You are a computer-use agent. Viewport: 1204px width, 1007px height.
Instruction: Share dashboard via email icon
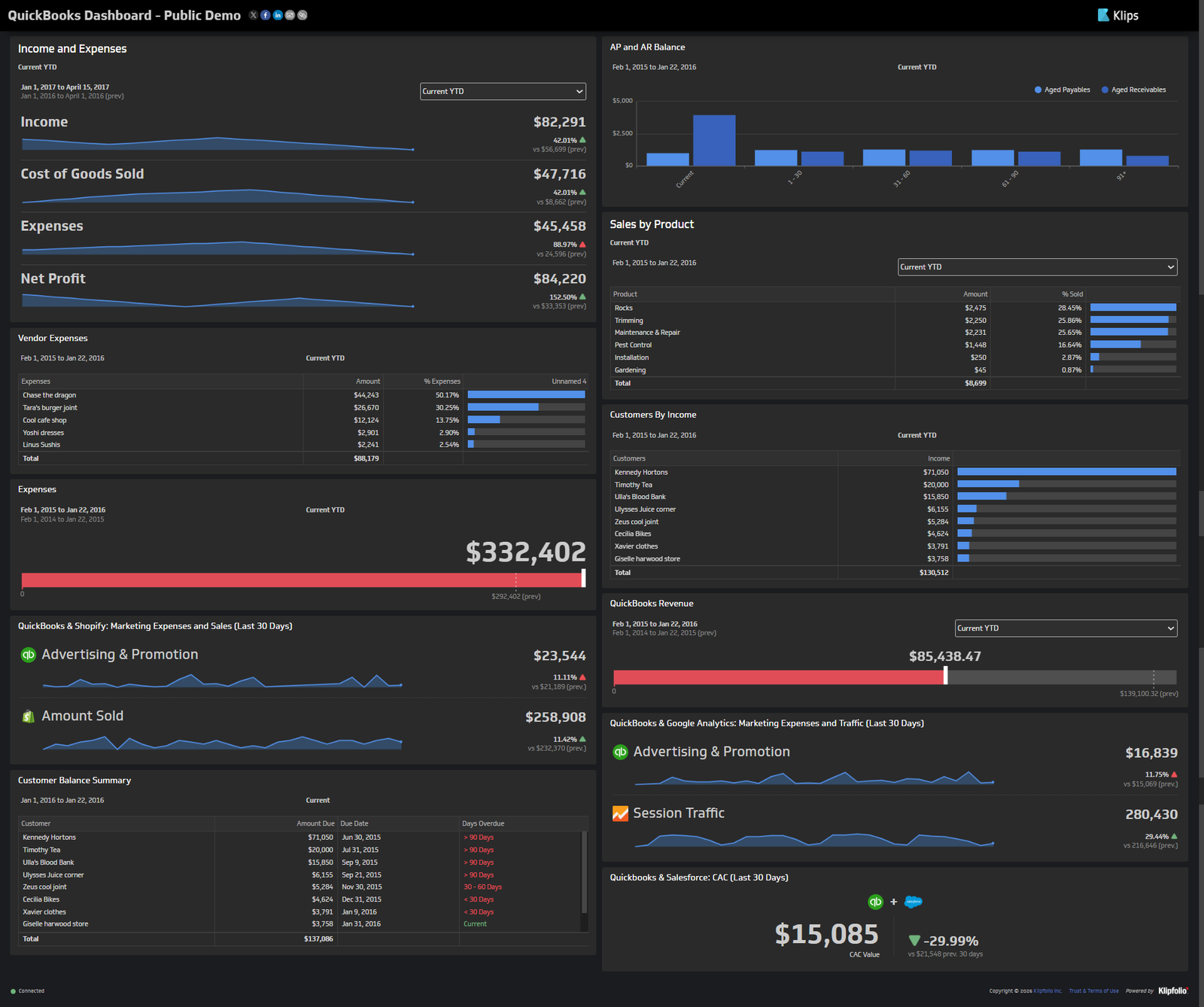pyautogui.click(x=290, y=15)
